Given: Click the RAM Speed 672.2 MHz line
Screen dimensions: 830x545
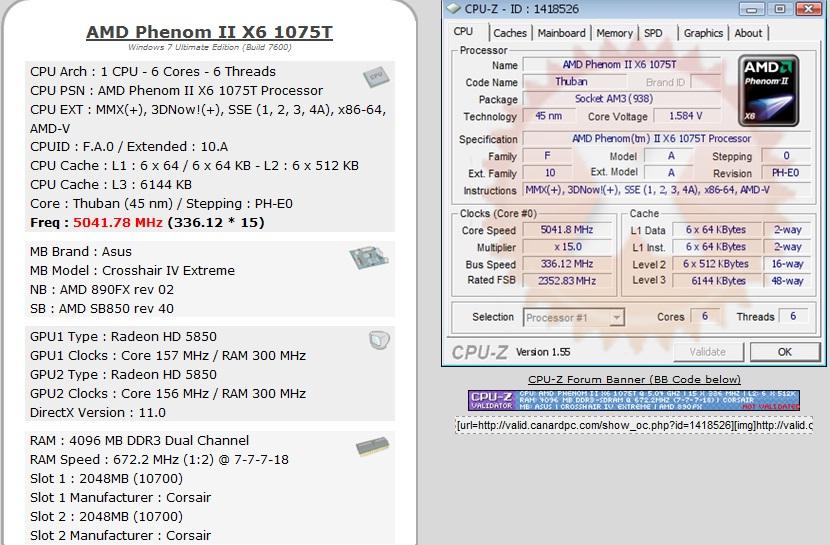Looking at the screenshot, I should click(159, 459).
